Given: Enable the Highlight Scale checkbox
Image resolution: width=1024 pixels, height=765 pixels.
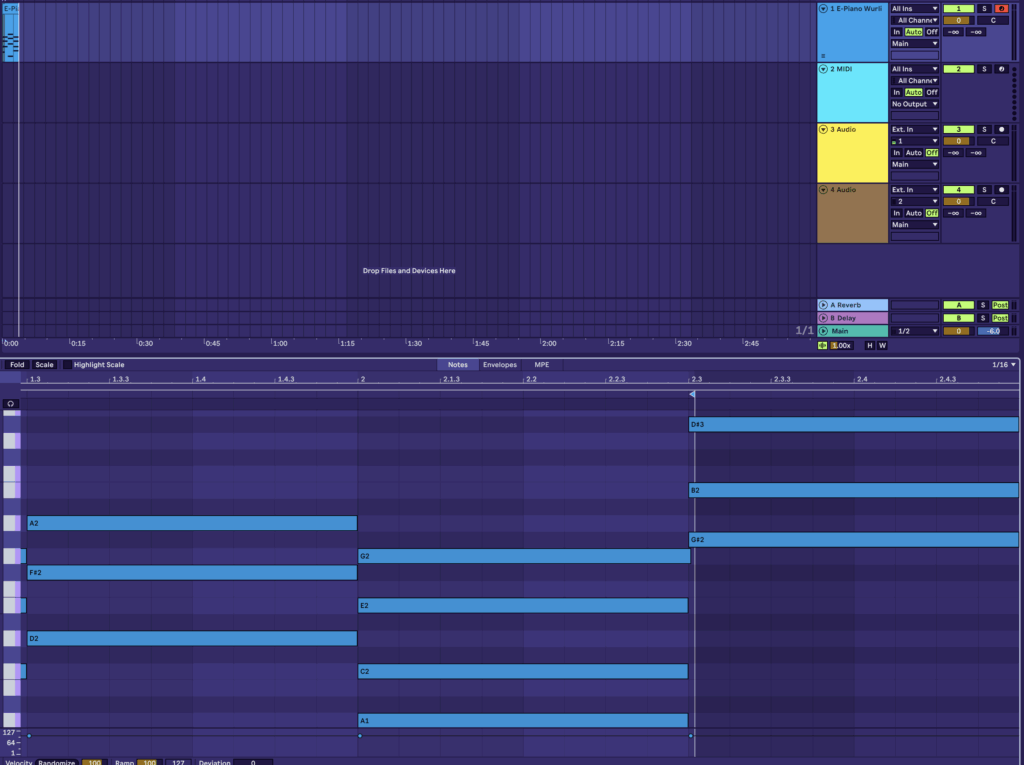Looking at the screenshot, I should 67,365.
